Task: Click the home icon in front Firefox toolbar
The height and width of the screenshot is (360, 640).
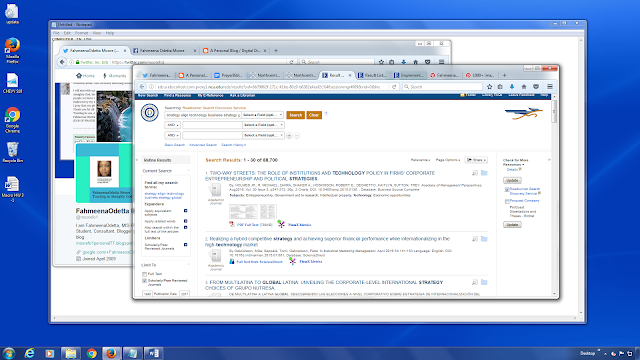Action: point(524,87)
